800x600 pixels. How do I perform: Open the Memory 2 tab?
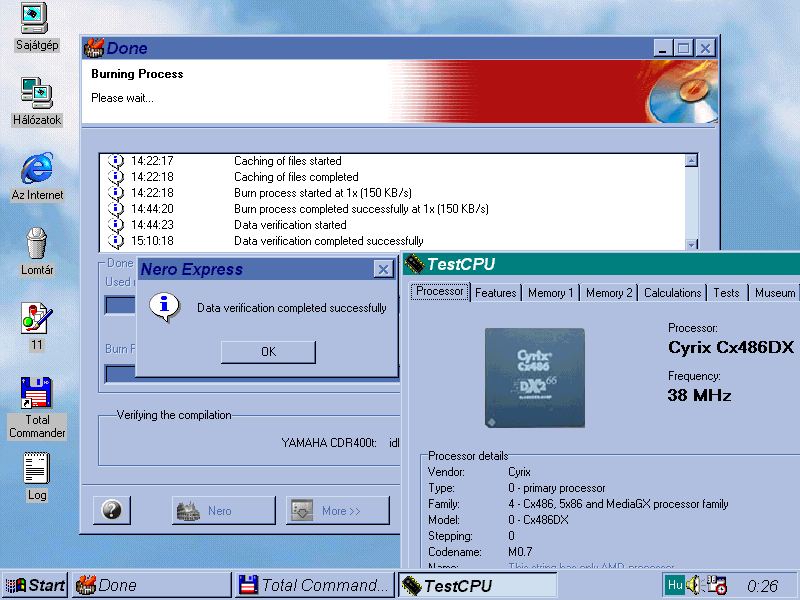point(609,293)
